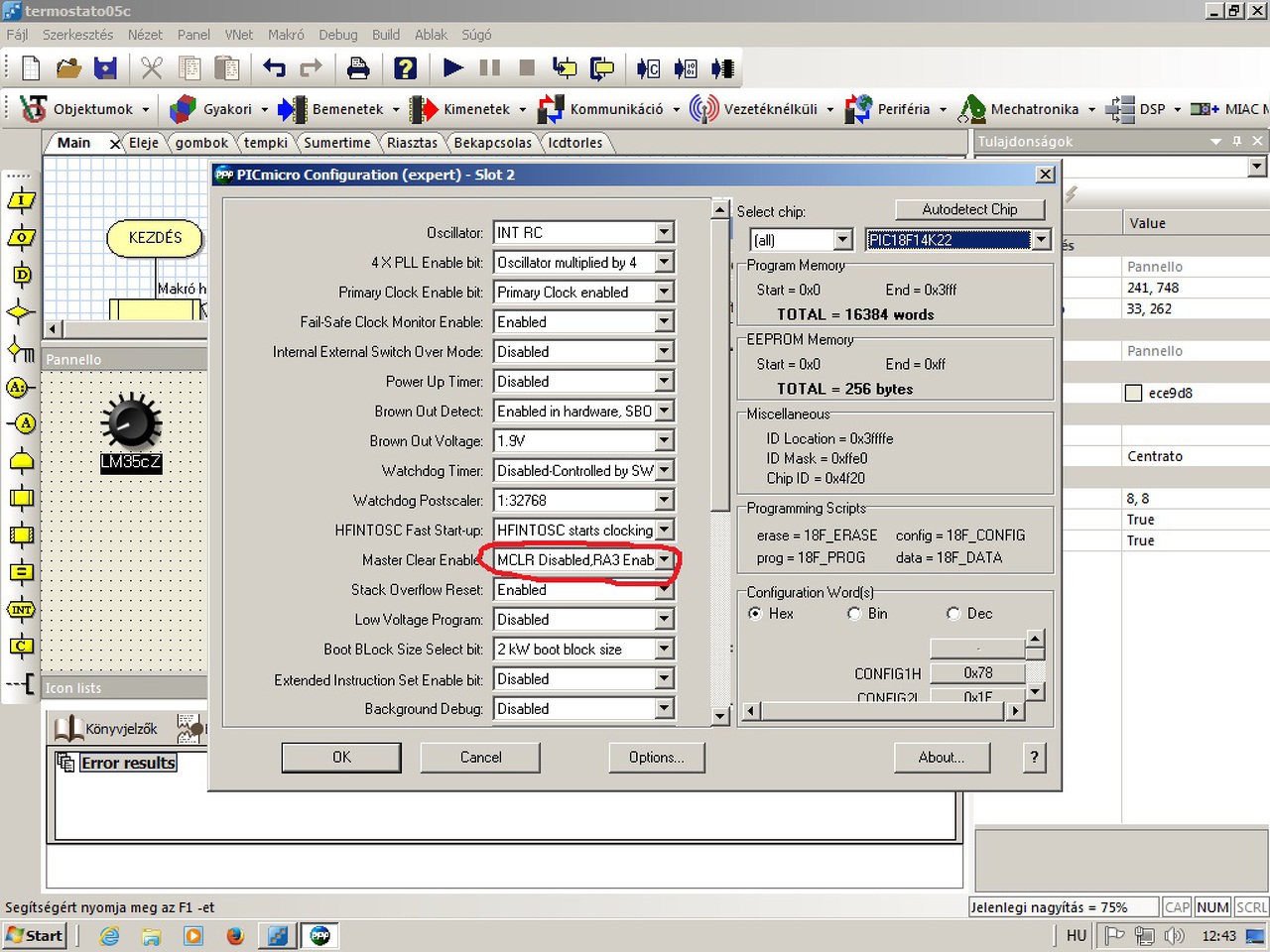
Task: Click the configuration options vertical scrollbar thumb
Action: click(721, 367)
